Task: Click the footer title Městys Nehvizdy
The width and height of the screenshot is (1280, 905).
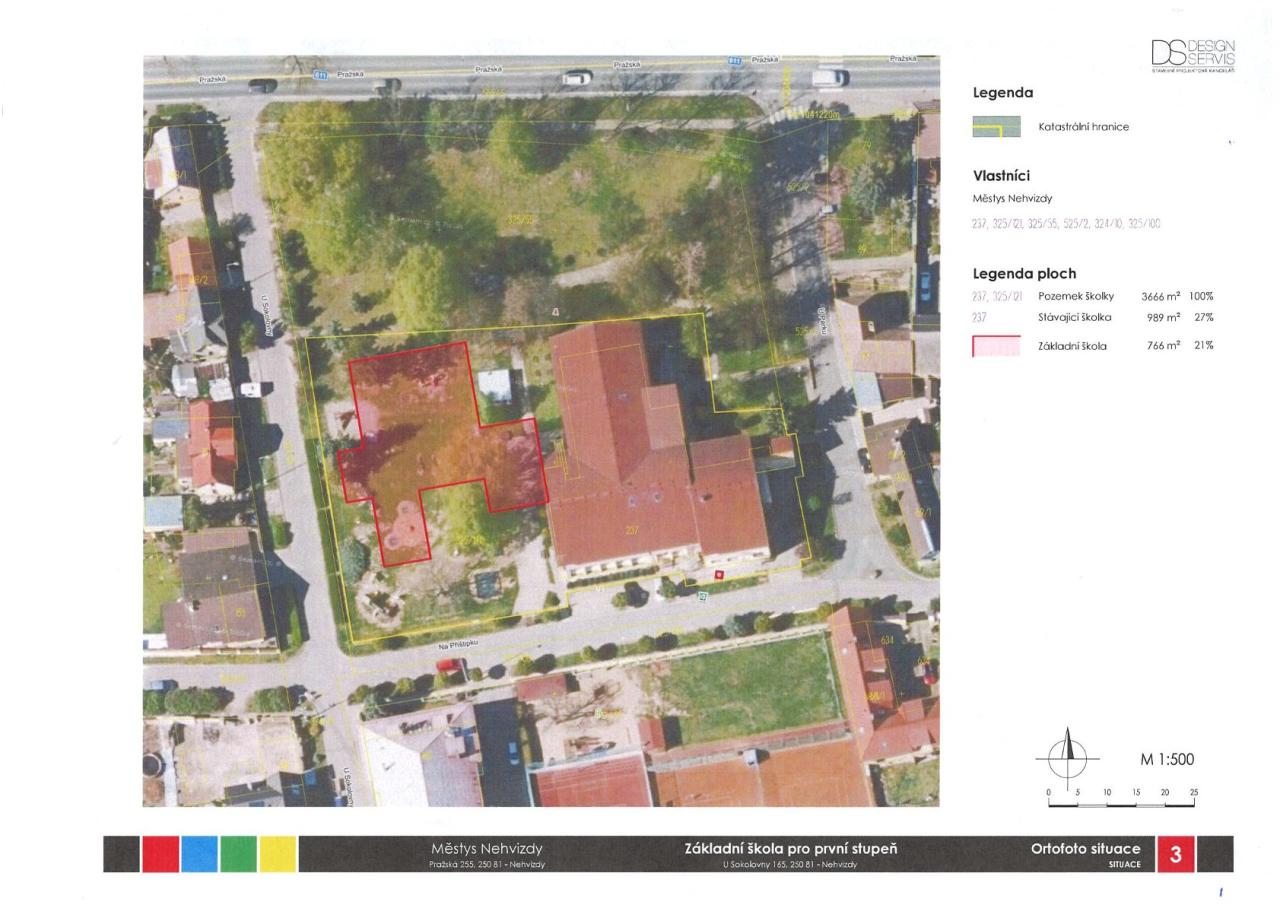Action: 486,849
